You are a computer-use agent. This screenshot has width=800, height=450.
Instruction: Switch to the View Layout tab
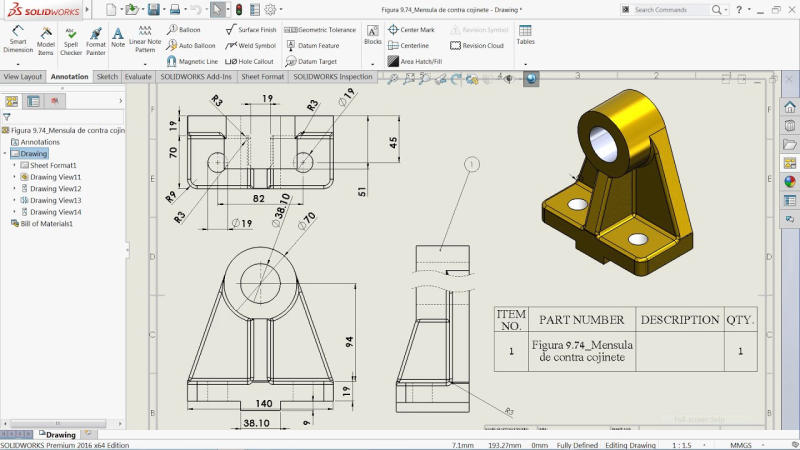coord(22,77)
